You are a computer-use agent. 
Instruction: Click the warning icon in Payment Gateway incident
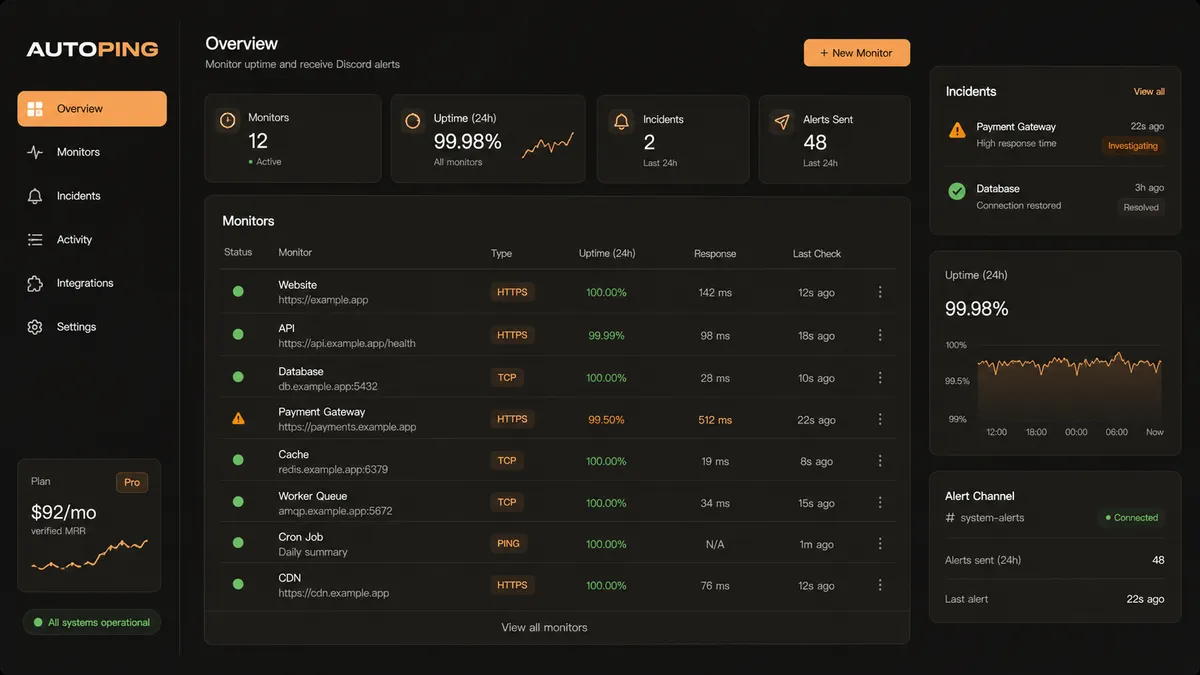[957, 130]
